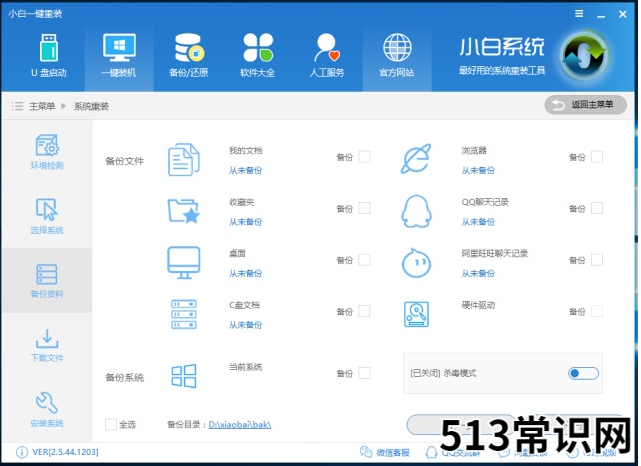The width and height of the screenshot is (641, 466).
Task: Click 主菜单 in breadcrumb
Action: [x=42, y=106]
